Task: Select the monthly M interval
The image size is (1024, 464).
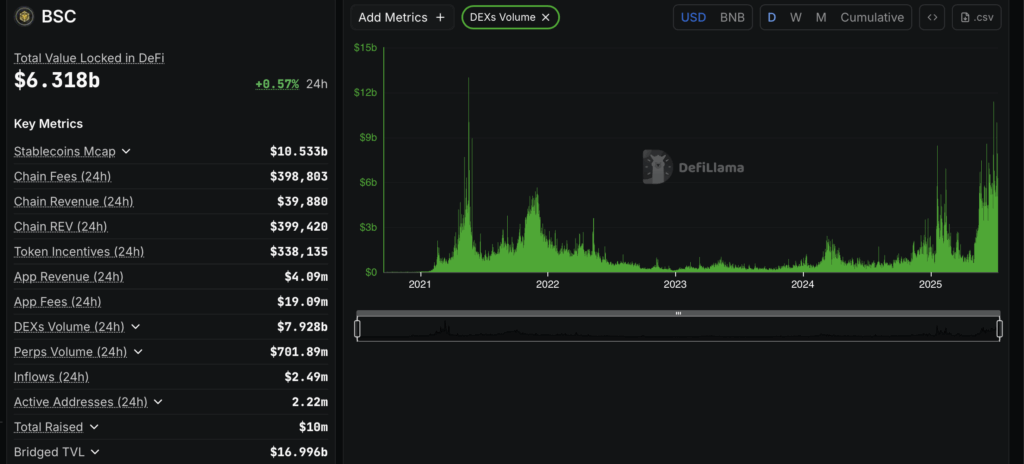Action: click(821, 18)
